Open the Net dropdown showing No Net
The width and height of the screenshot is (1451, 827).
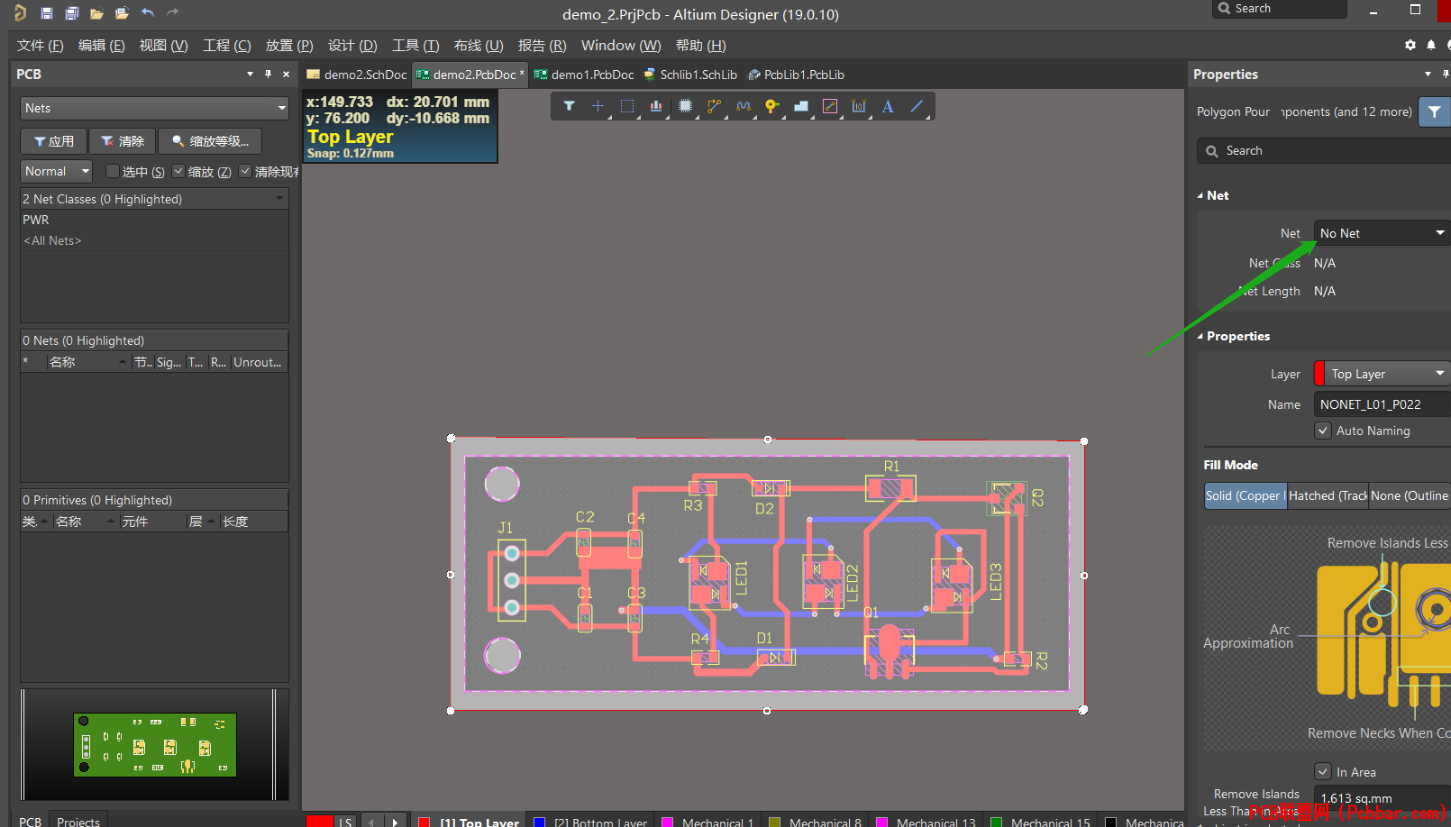(1382, 233)
